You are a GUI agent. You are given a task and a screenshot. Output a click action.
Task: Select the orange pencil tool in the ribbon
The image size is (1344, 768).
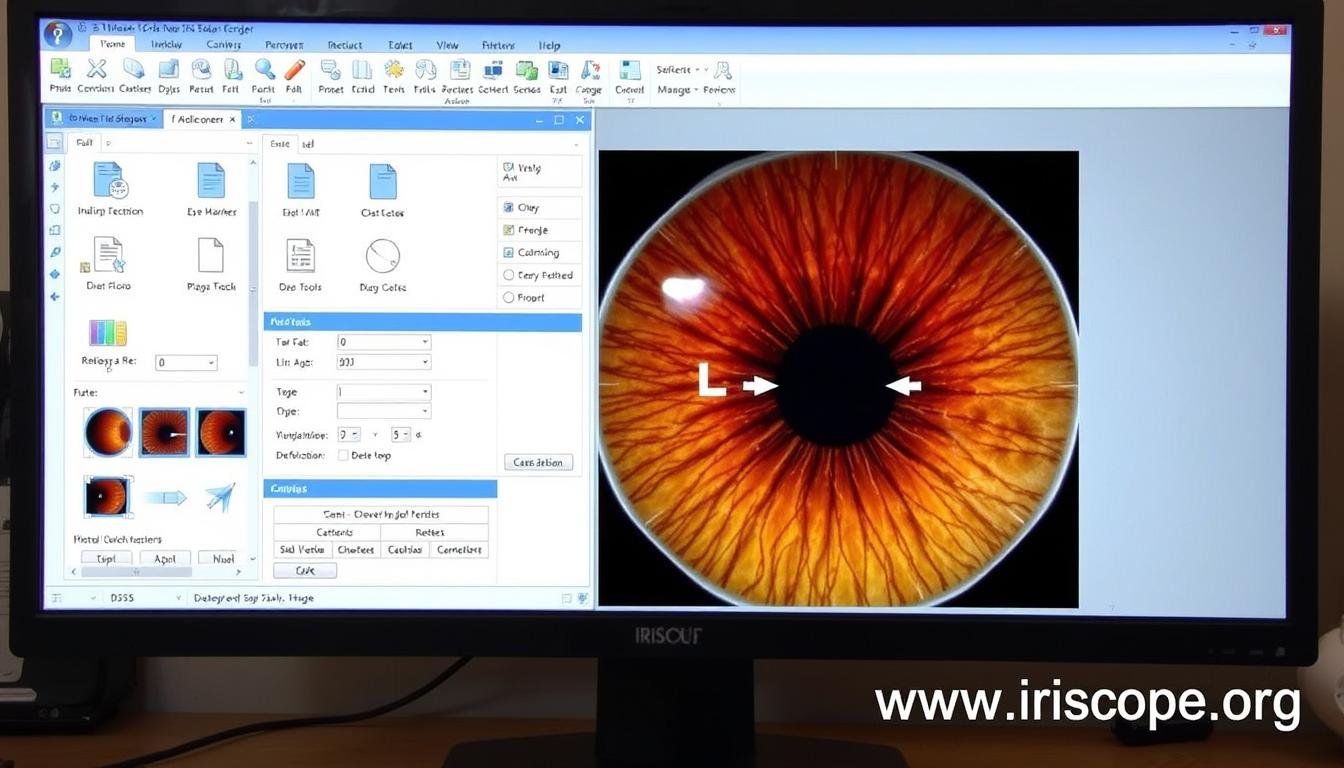coord(294,69)
